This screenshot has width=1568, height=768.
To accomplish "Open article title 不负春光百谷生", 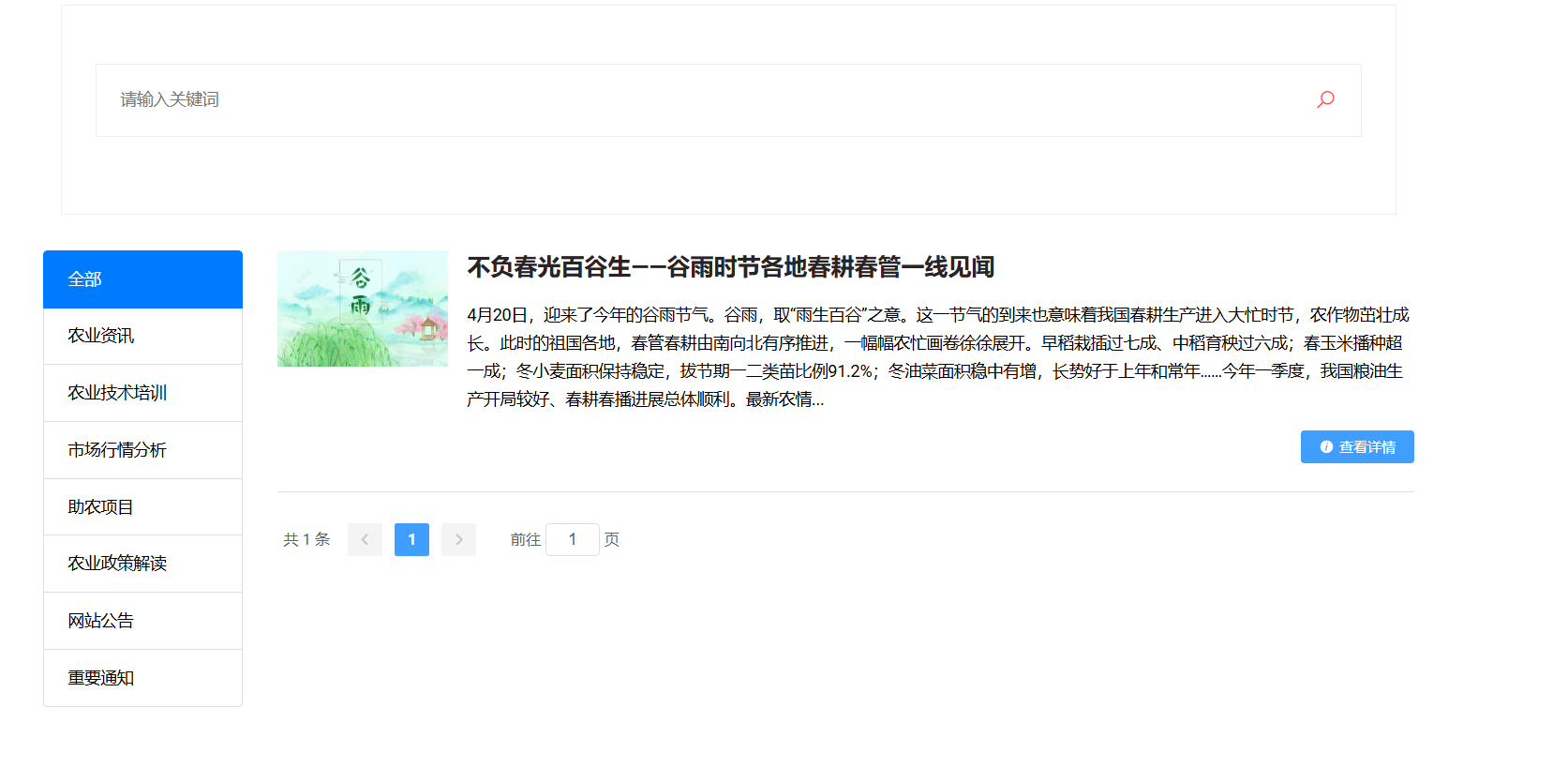I will point(730,267).
